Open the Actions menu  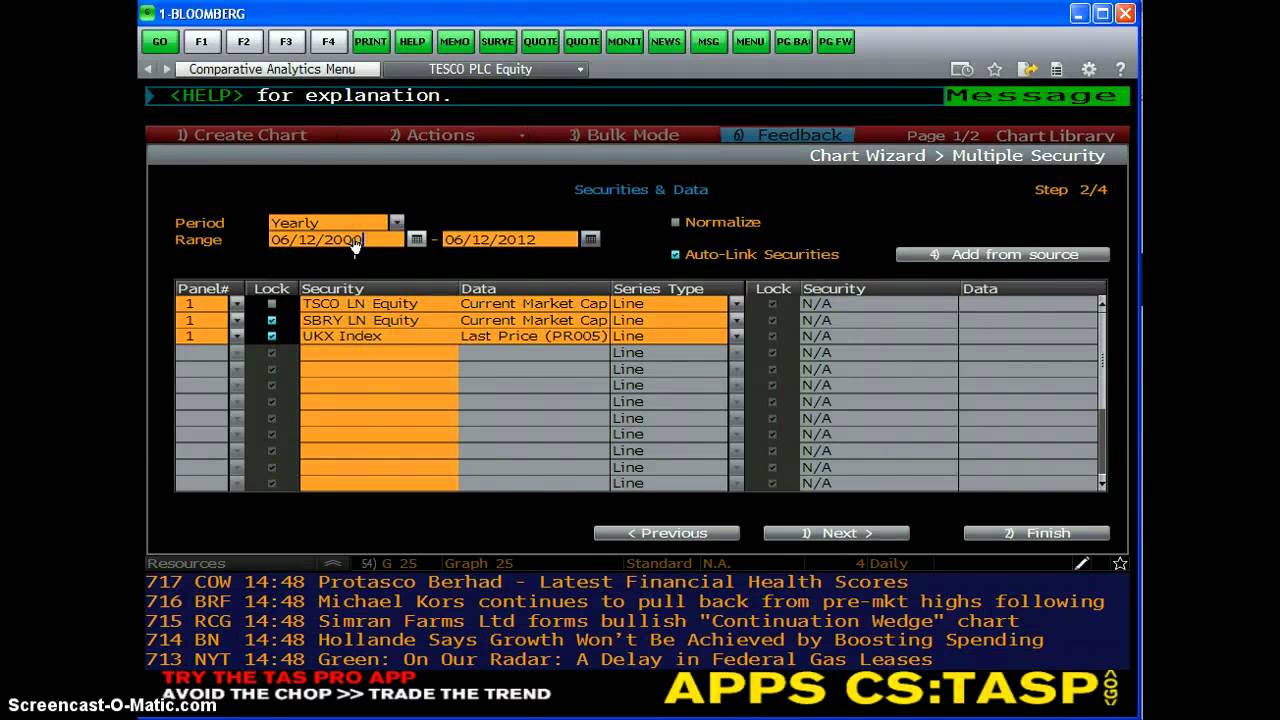point(432,135)
